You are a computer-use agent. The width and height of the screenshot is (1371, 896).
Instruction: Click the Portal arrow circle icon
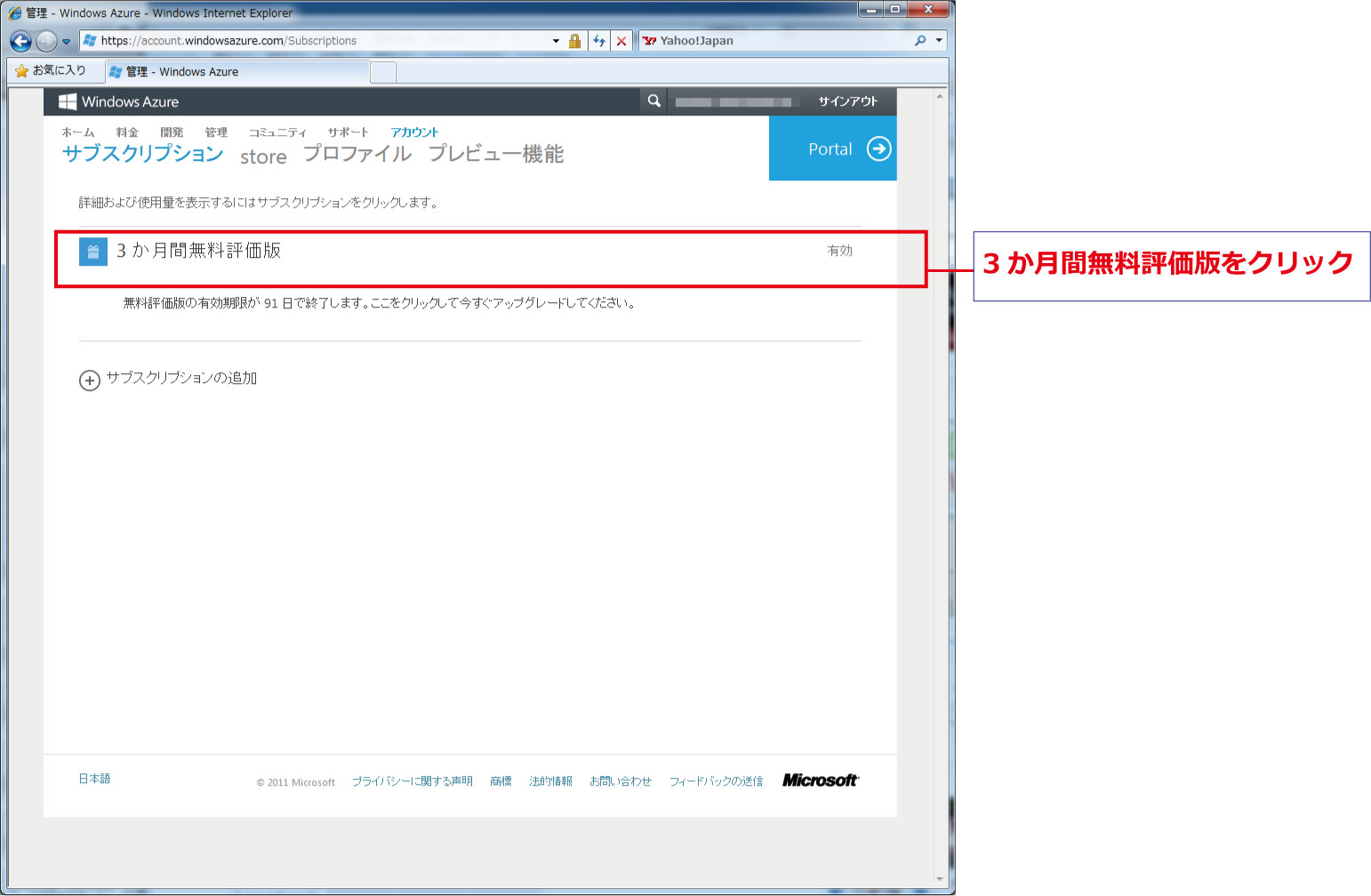tap(878, 148)
